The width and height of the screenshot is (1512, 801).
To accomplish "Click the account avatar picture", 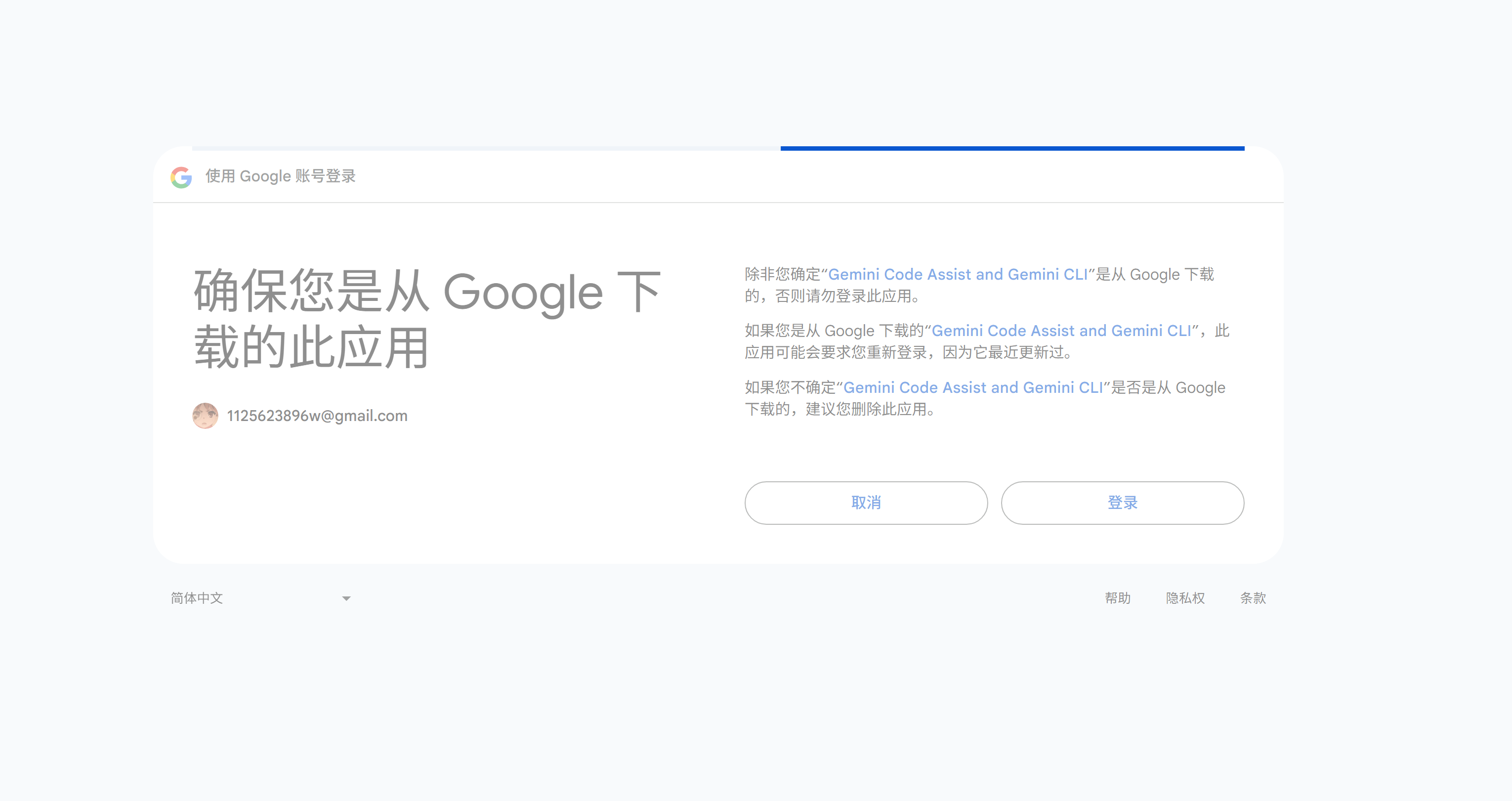I will pos(205,416).
